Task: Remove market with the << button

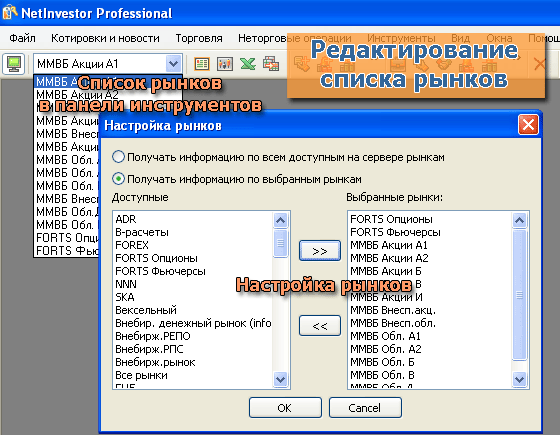Action: (320, 326)
